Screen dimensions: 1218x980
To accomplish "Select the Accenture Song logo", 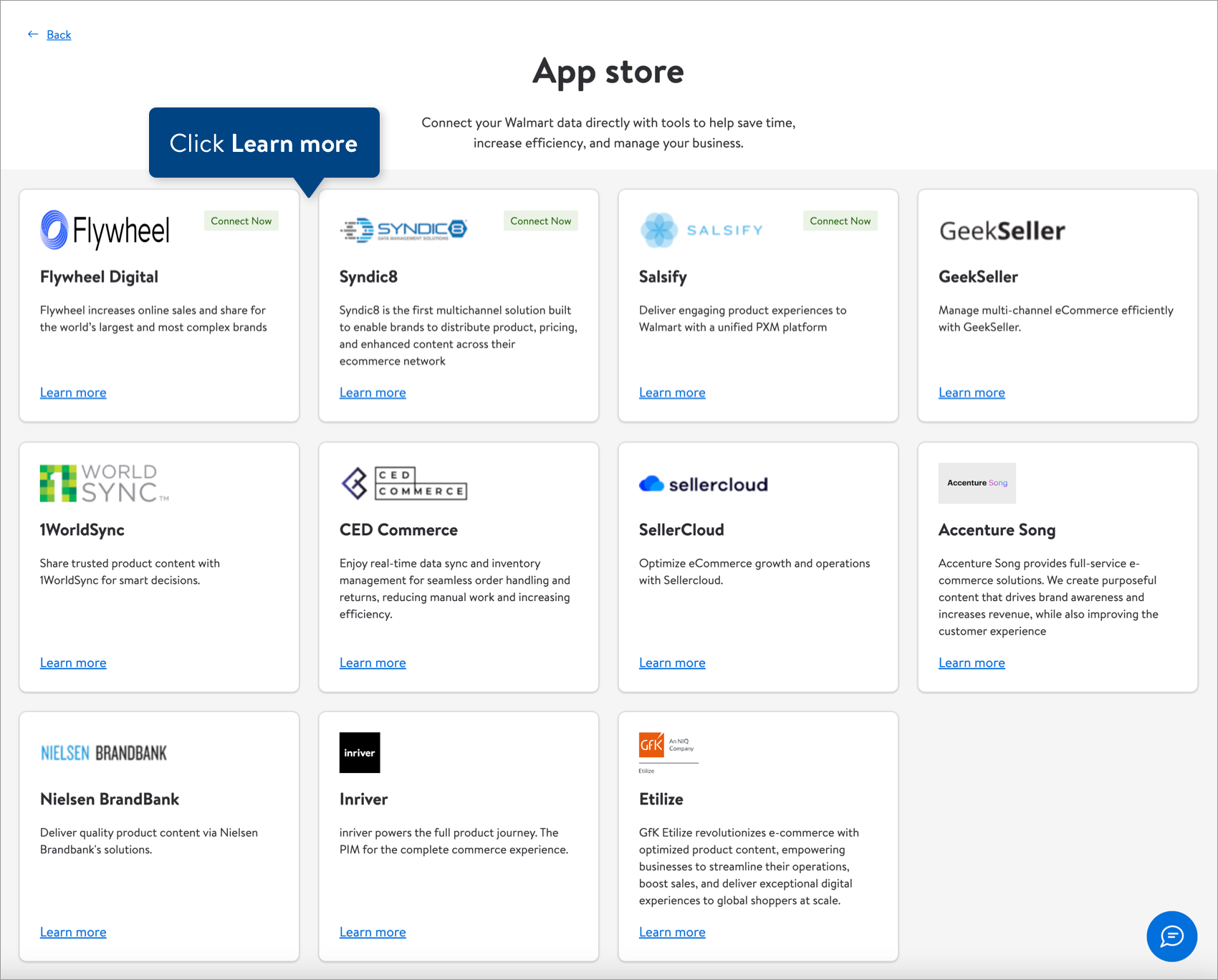I will tap(976, 483).
